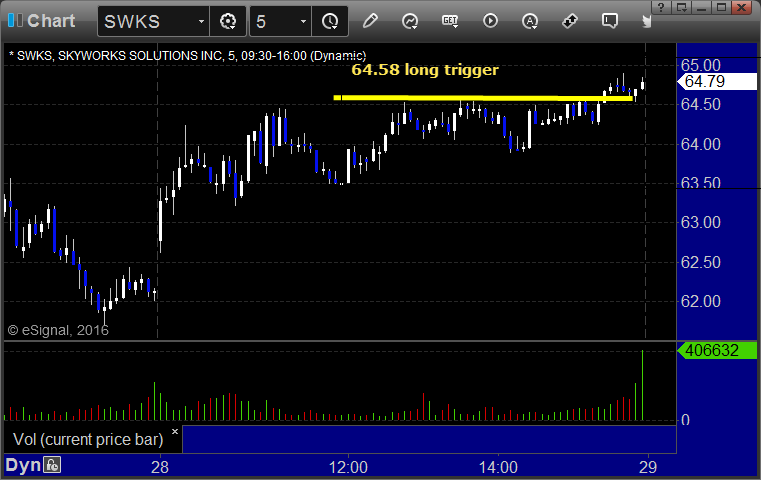Click the Twitter bird icon
The image size is (761, 480).
pyautogui.click(x=646, y=21)
